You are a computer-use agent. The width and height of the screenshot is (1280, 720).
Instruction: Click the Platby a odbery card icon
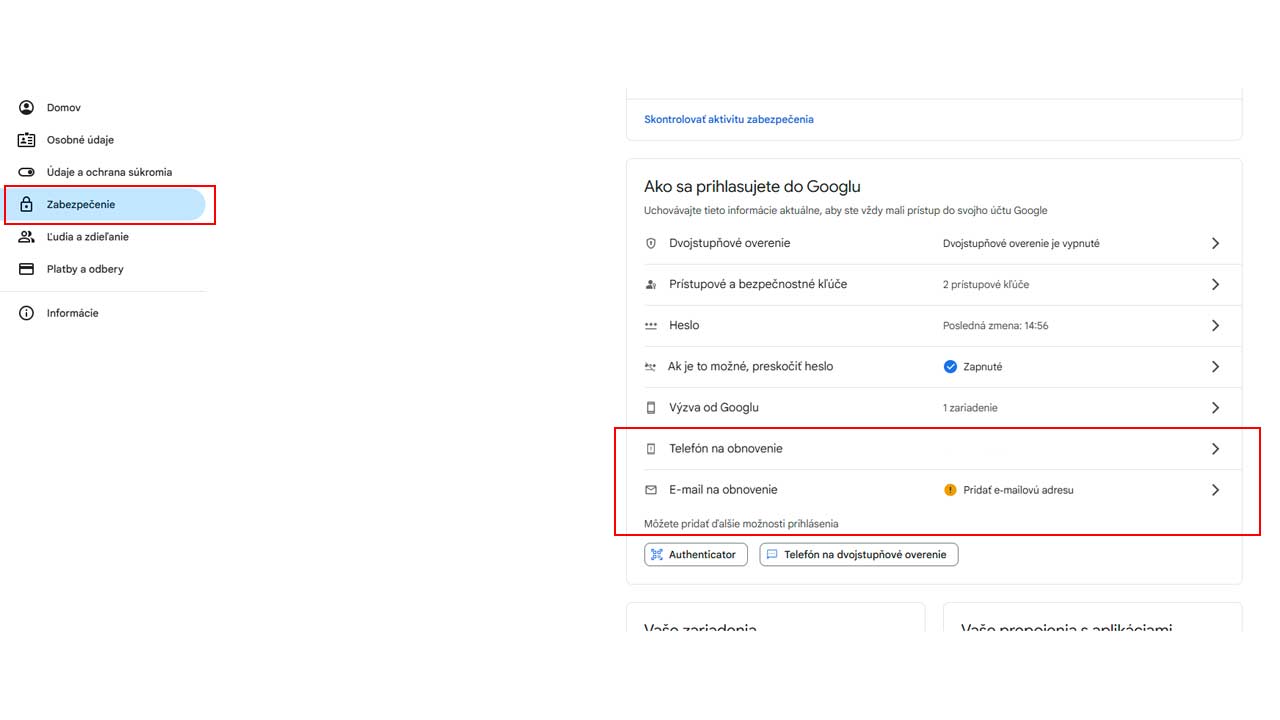tap(27, 269)
